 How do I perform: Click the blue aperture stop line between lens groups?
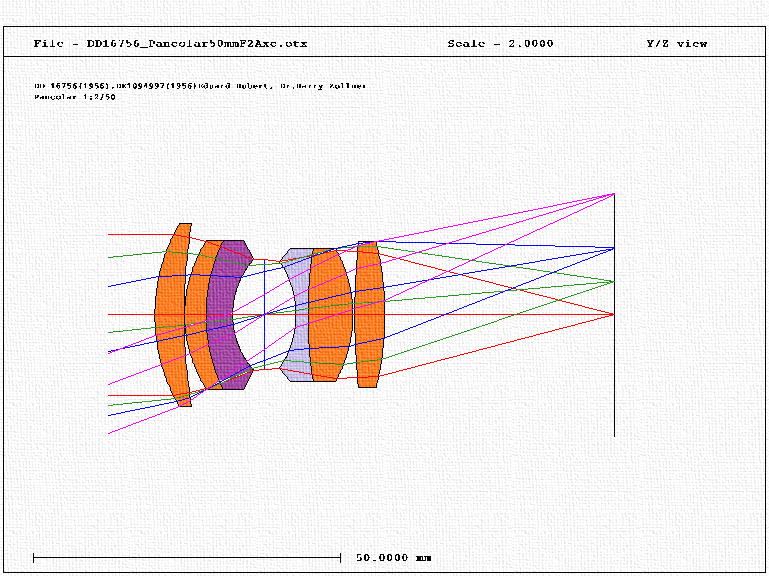[264, 314]
